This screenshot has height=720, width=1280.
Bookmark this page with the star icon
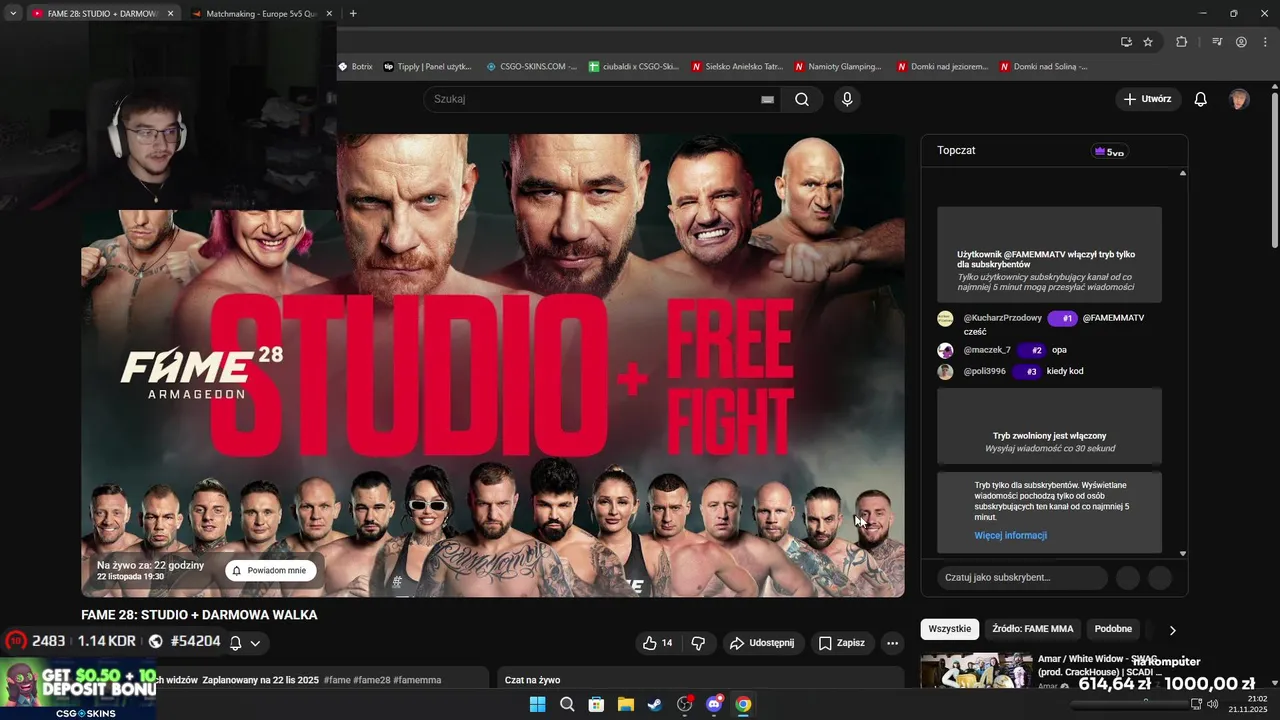1148,42
